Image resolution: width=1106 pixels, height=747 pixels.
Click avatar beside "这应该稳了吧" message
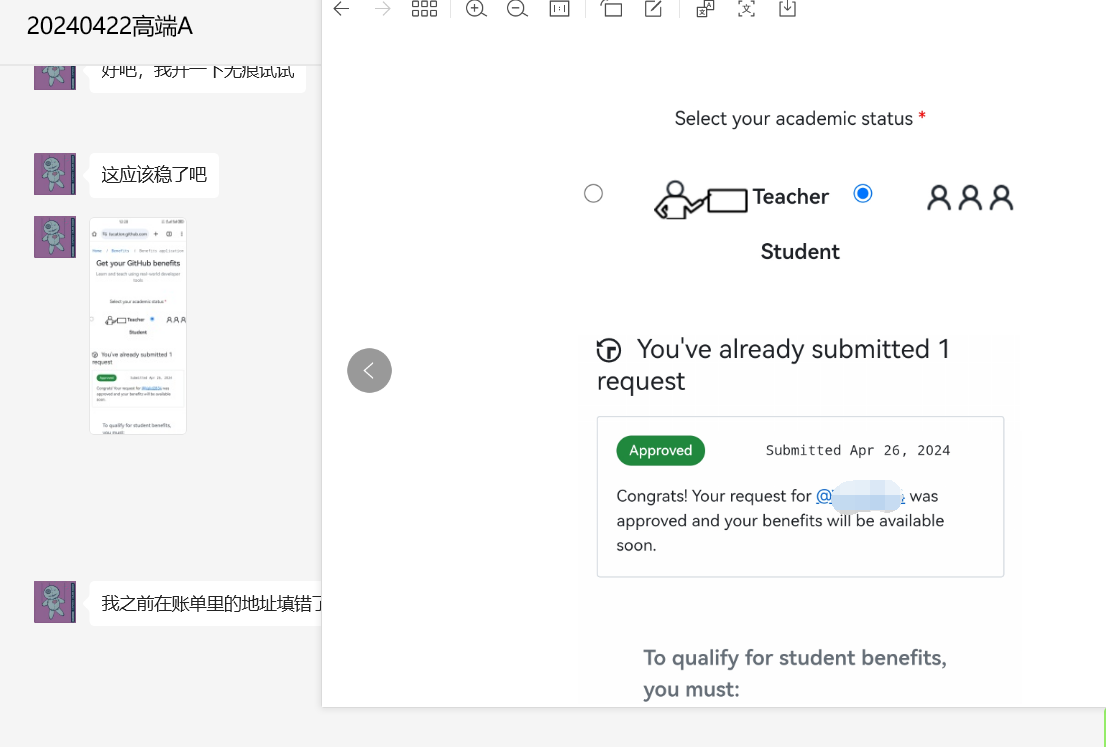[x=55, y=174]
